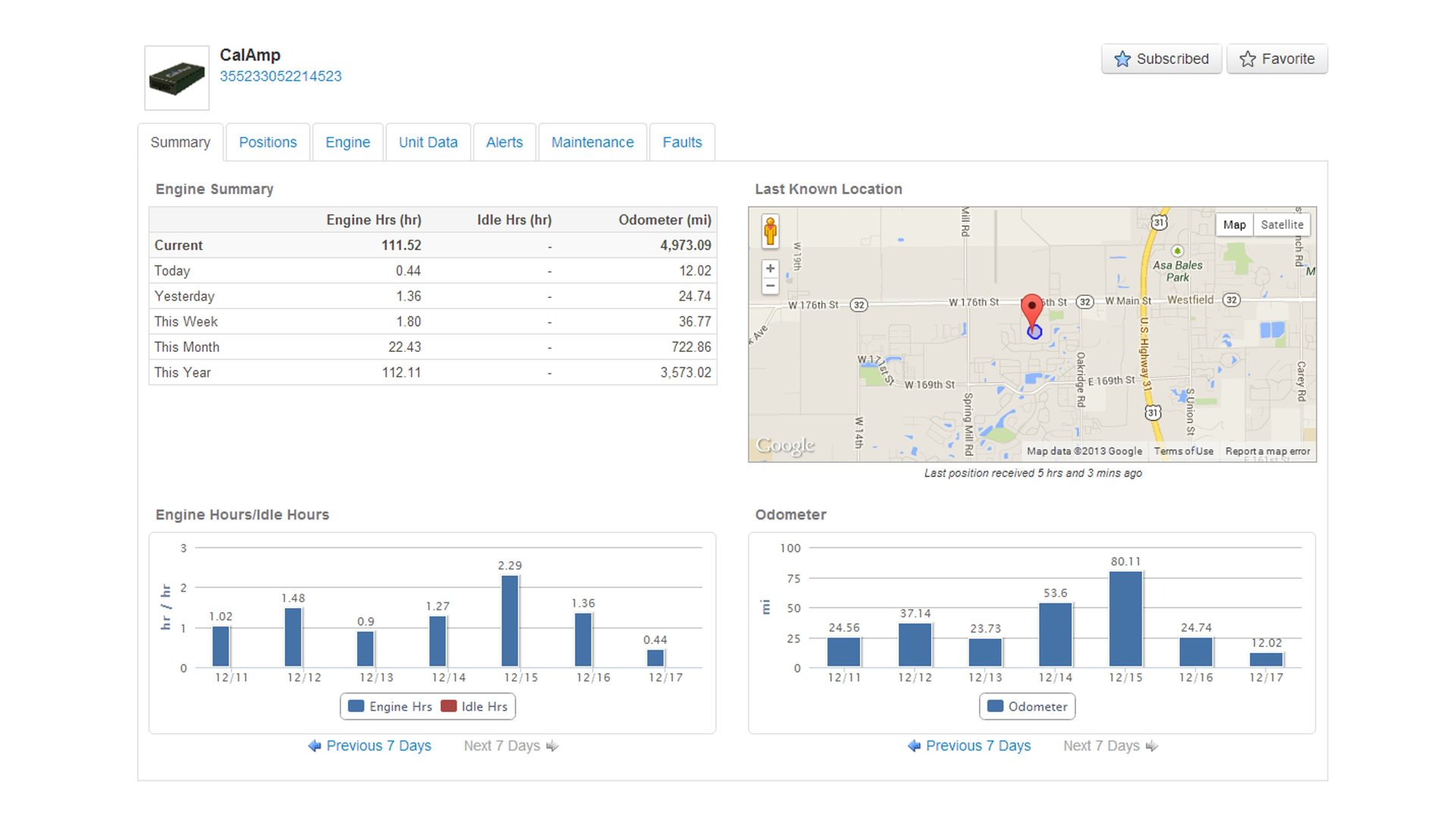The width and height of the screenshot is (1456, 819).
Task: Click the Asa Bales Park map label
Action: pyautogui.click(x=1178, y=271)
